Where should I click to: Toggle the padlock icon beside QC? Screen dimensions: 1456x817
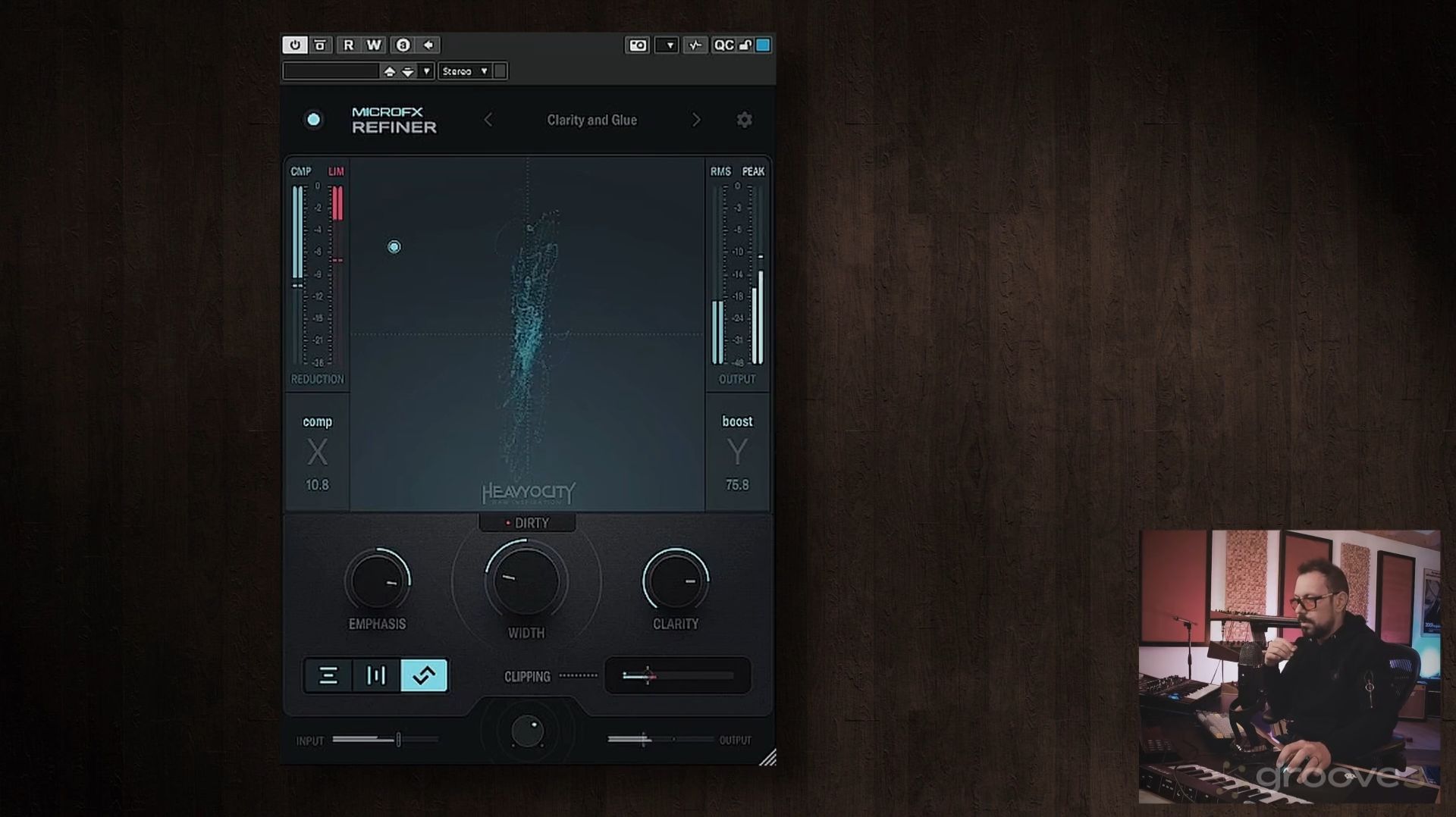click(745, 45)
